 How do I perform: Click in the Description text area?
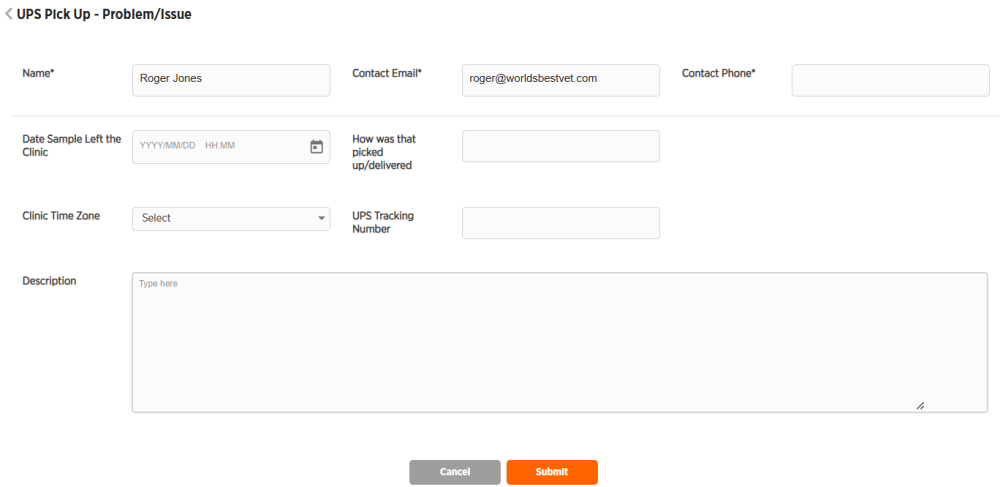tap(559, 342)
